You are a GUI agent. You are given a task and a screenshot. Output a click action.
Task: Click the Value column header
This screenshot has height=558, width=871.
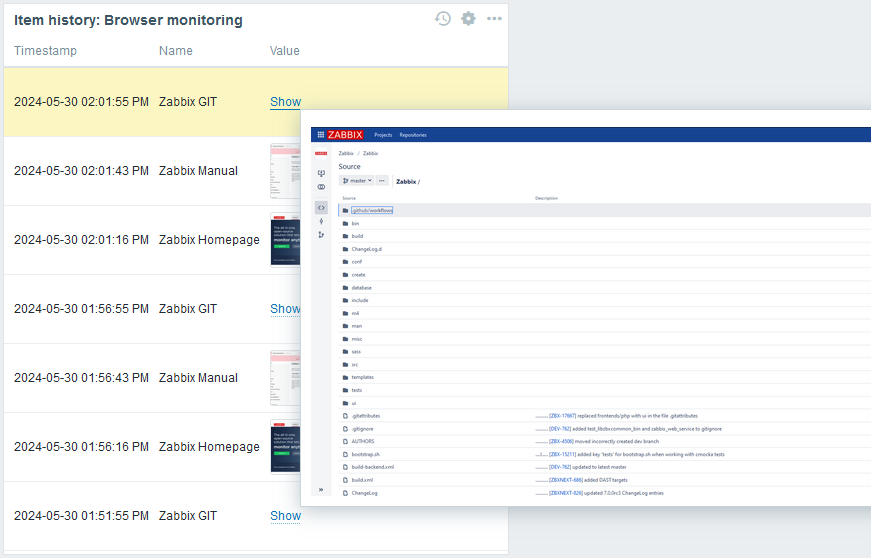pyautogui.click(x=284, y=51)
